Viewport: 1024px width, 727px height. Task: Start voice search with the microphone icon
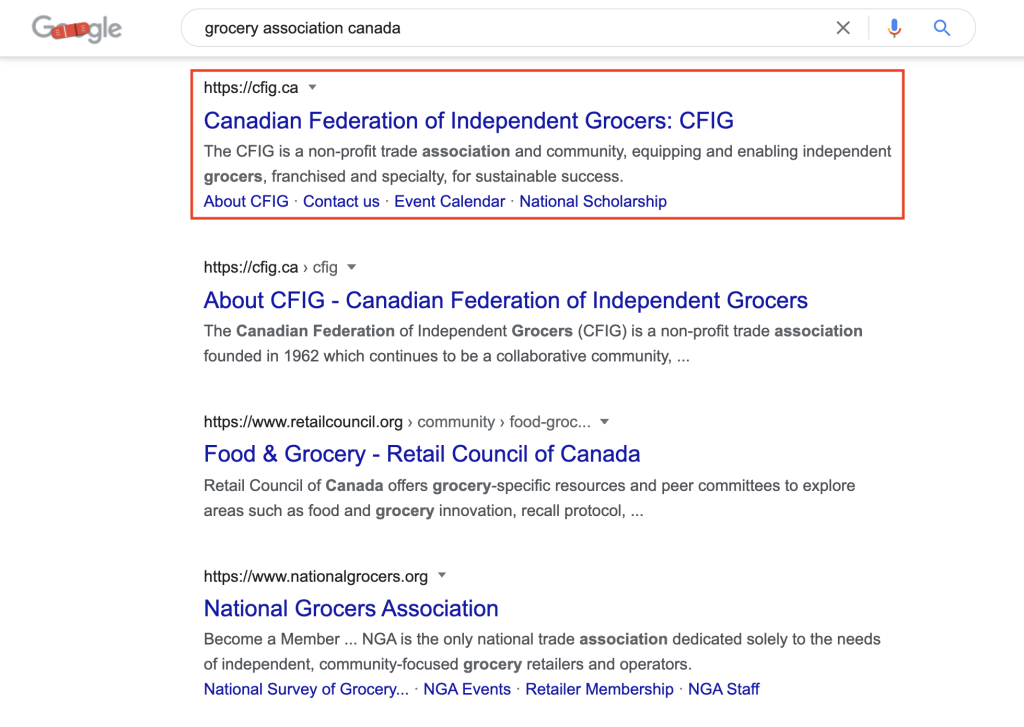(x=894, y=28)
